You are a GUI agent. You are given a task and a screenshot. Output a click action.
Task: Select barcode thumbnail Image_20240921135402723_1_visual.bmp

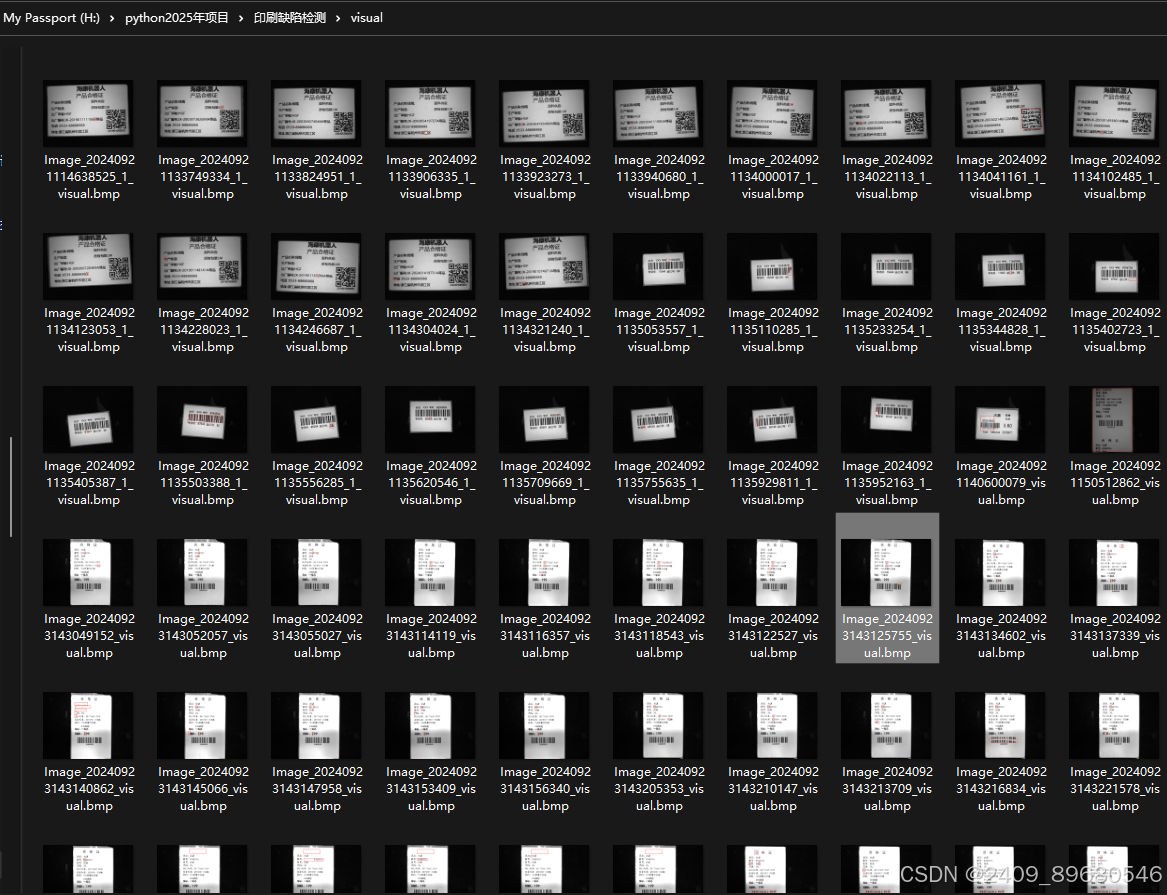point(1114,266)
